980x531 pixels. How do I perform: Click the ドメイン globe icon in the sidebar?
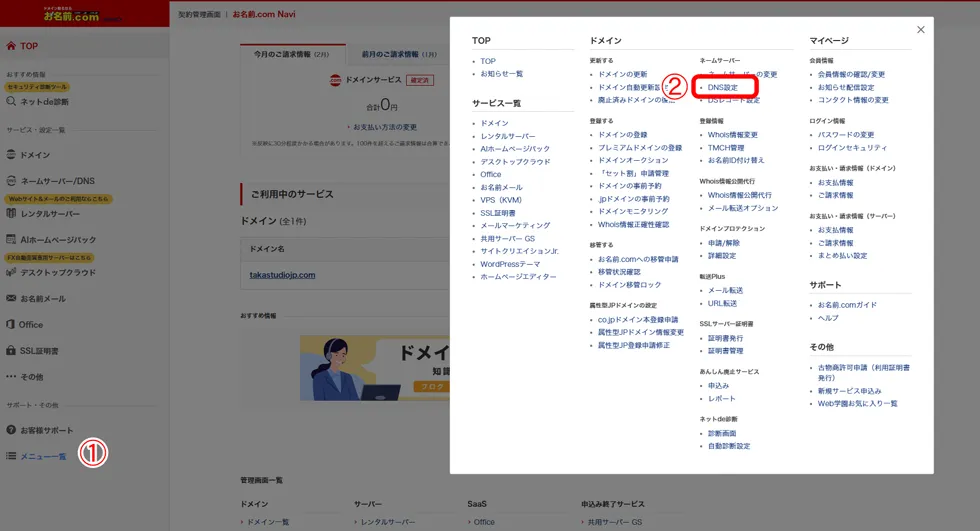[x=11, y=154]
